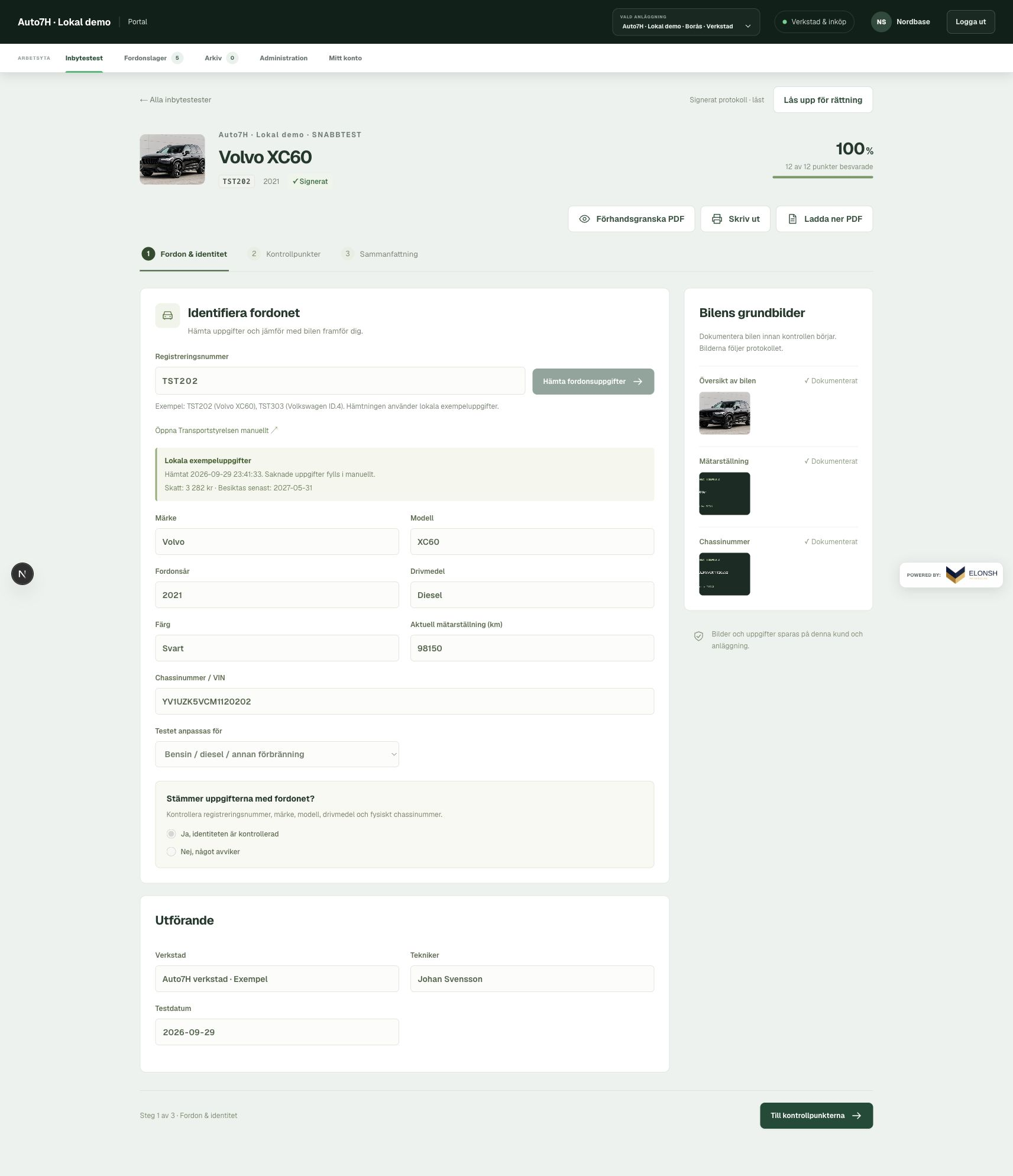The height and width of the screenshot is (1176, 1013).
Task: Go to step 2 Kontrollpunkter
Action: [285, 254]
